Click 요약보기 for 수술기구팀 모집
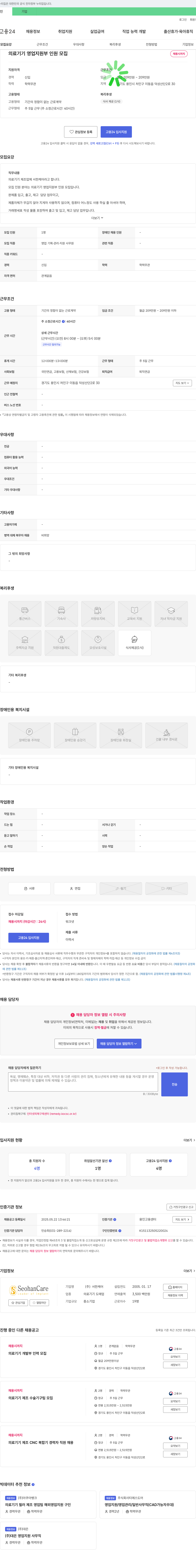 tap(175, 1401)
